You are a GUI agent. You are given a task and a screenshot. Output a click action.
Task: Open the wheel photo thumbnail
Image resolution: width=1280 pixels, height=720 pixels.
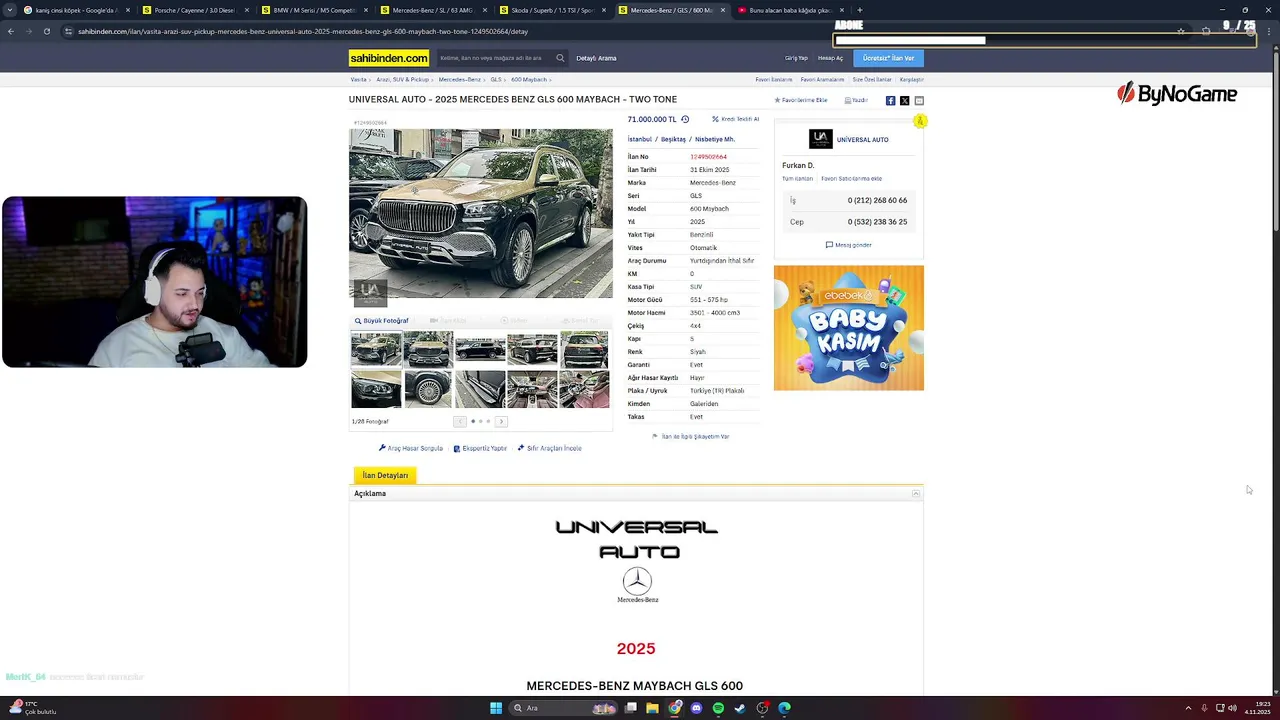tap(428, 389)
